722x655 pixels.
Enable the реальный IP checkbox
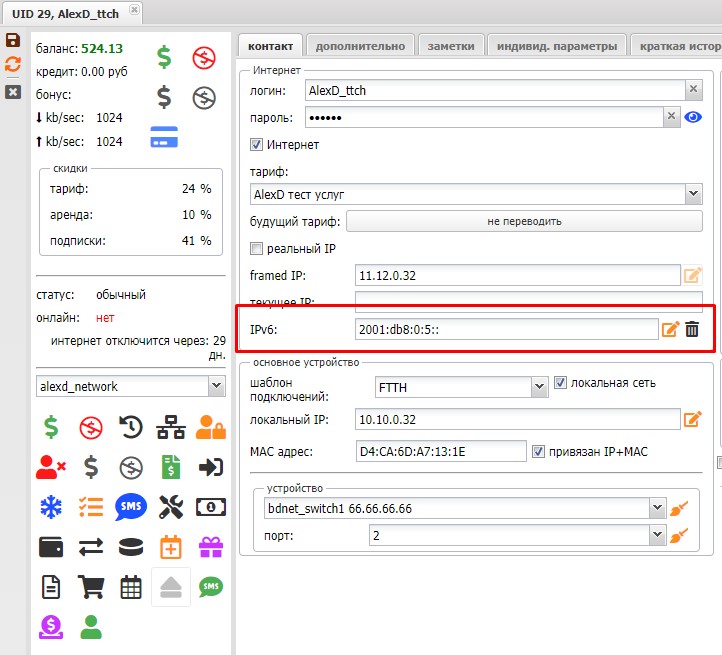pos(256,248)
